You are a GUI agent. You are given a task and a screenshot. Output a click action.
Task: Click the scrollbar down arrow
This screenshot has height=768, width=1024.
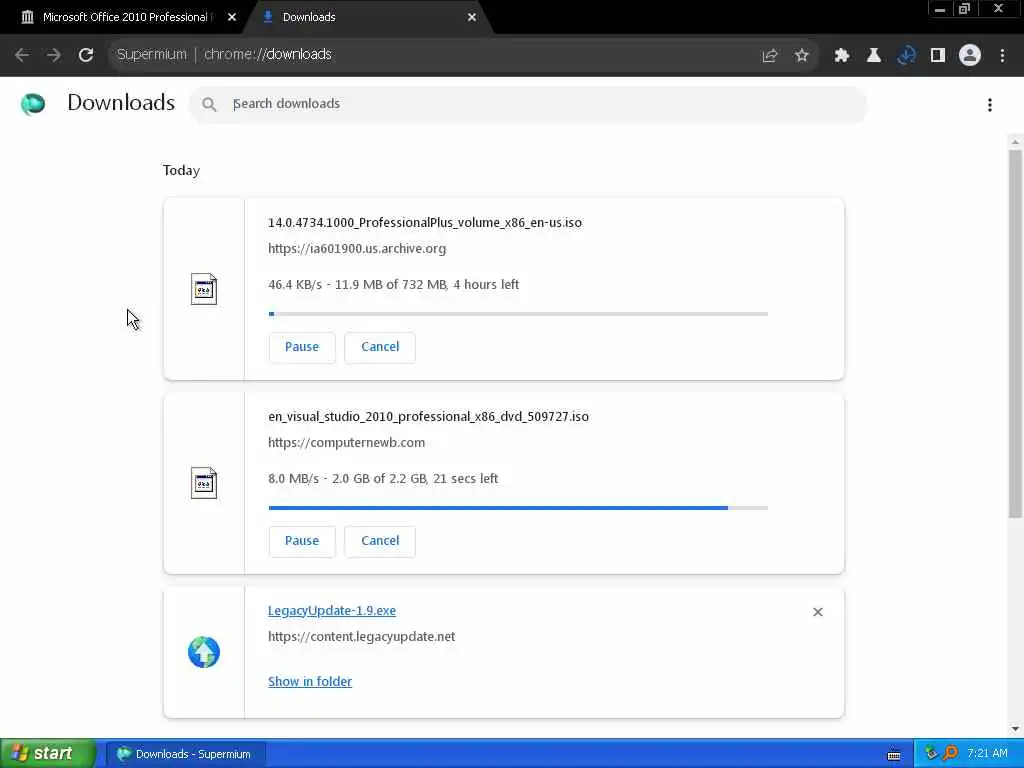pyautogui.click(x=1016, y=729)
